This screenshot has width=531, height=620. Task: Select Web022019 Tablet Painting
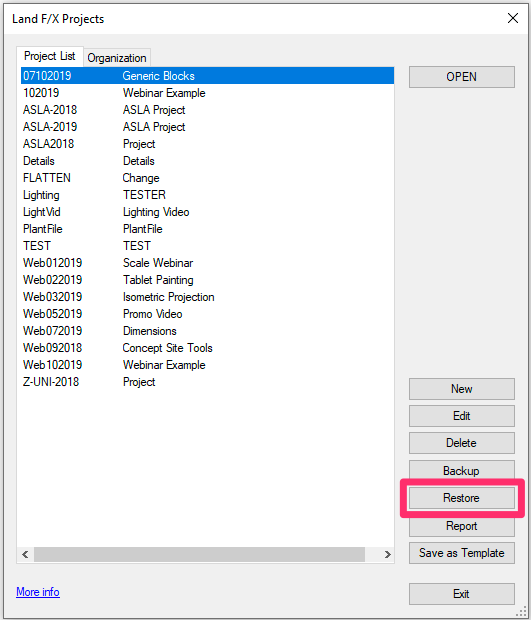coord(207,280)
